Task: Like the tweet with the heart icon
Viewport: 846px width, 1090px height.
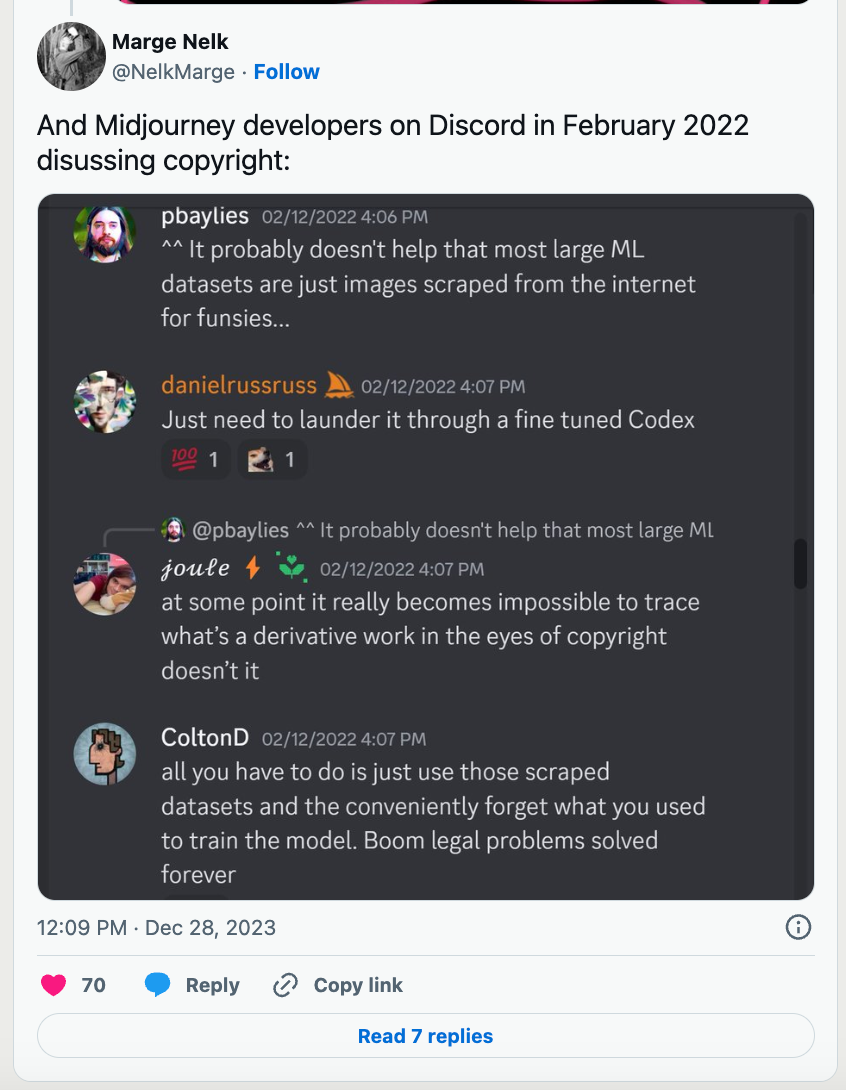Action: coord(54,985)
